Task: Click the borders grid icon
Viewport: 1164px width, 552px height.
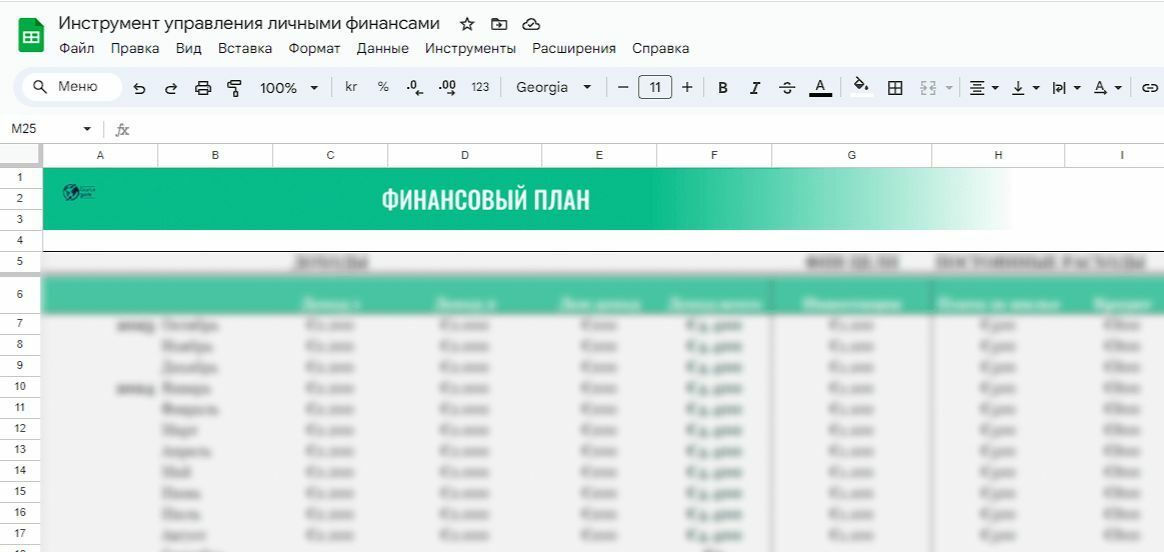Action: click(895, 88)
